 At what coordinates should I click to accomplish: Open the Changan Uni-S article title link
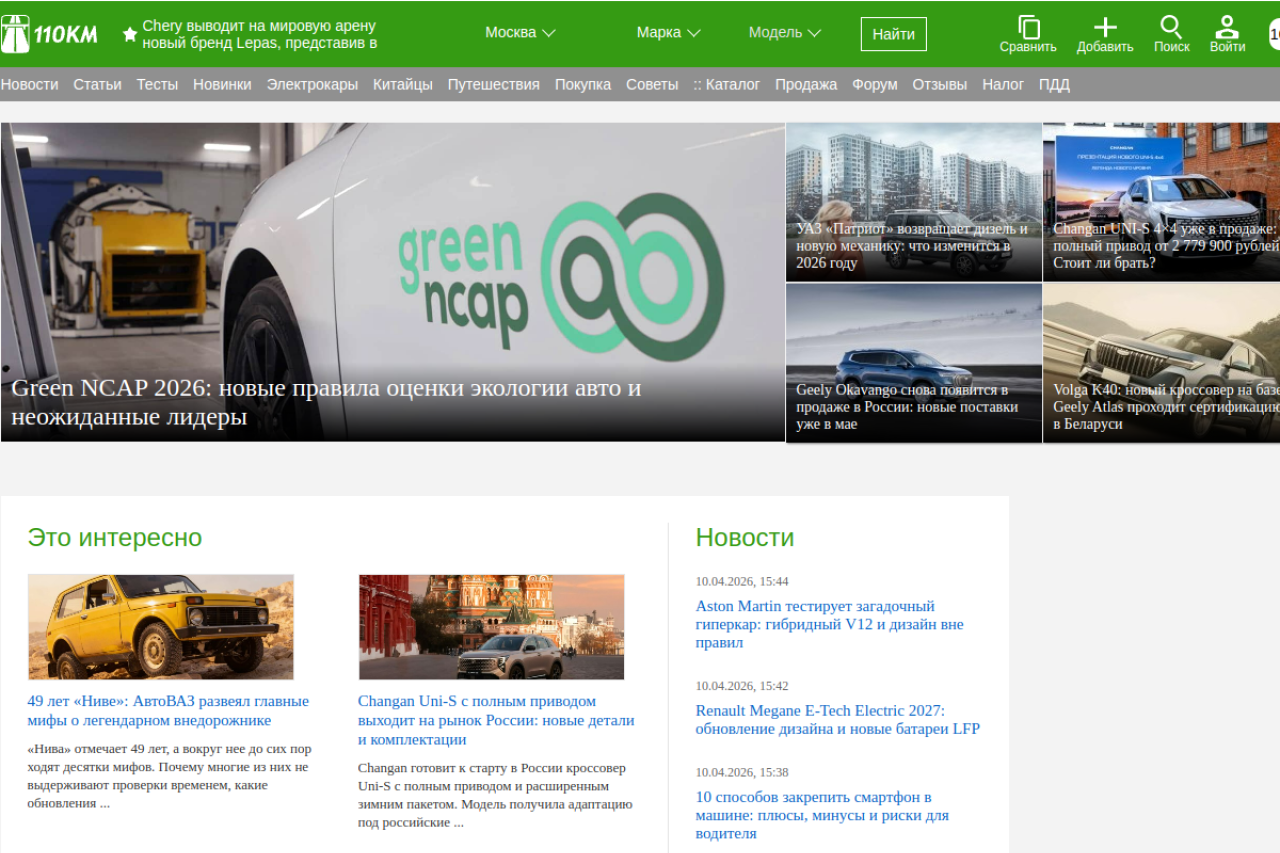tap(496, 720)
